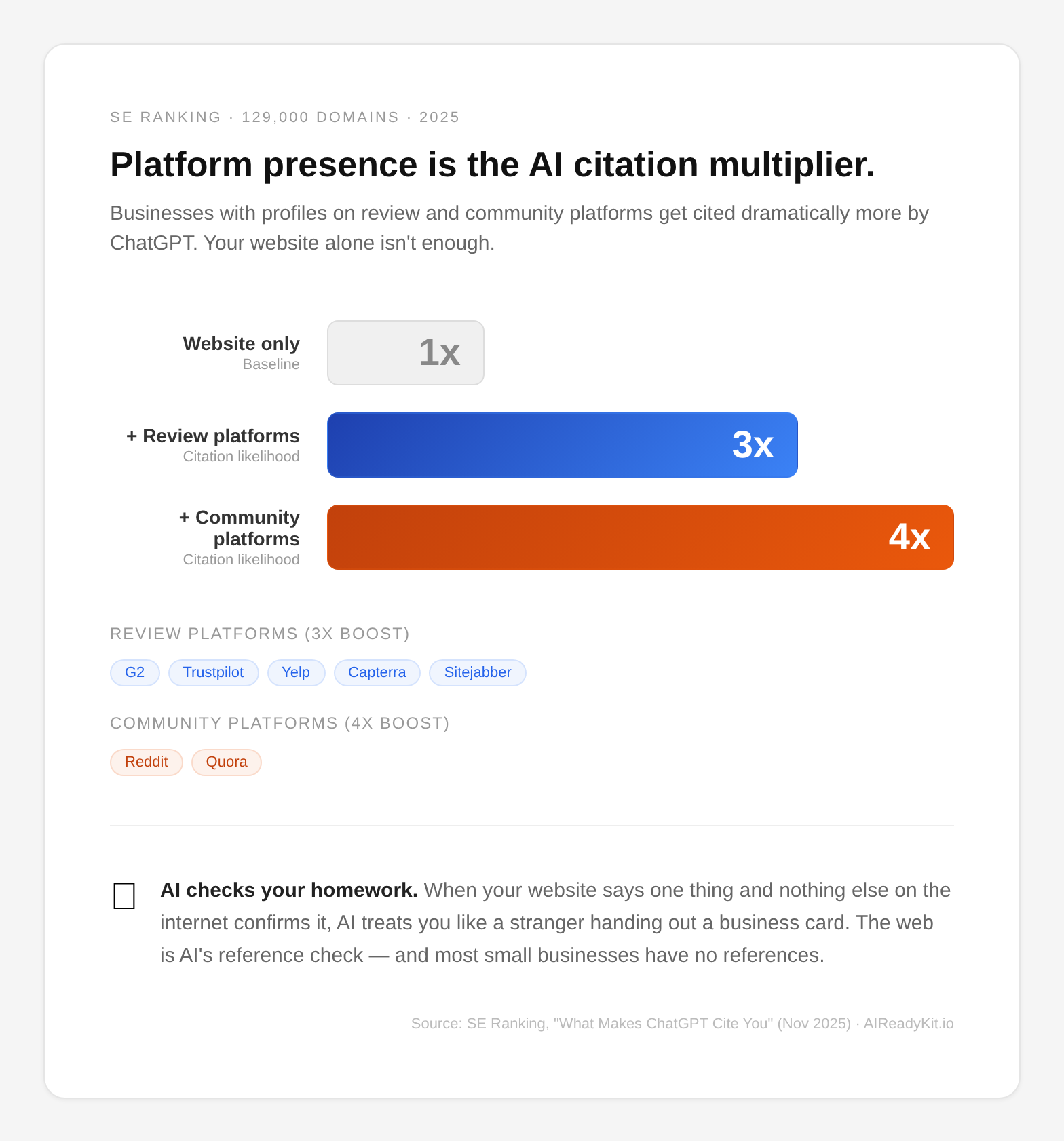Screen dimensions: 1064x1141
Task: Click the blue 3x review platforms bar
Action: point(562,445)
